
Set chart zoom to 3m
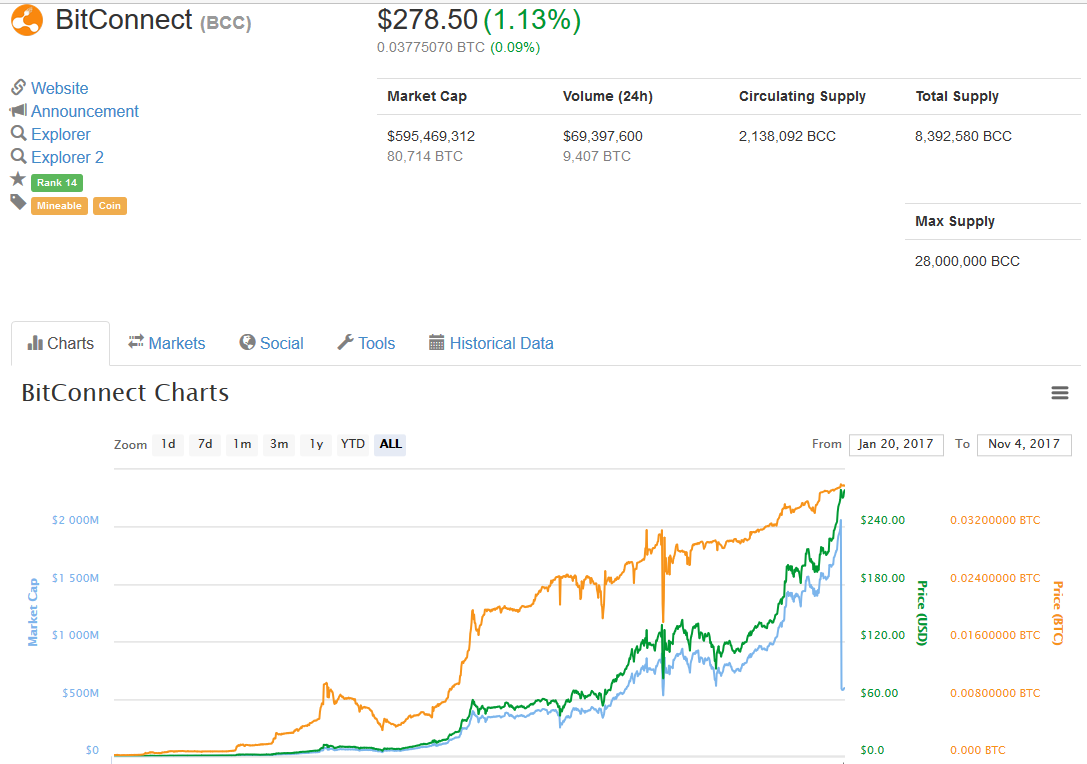279,444
